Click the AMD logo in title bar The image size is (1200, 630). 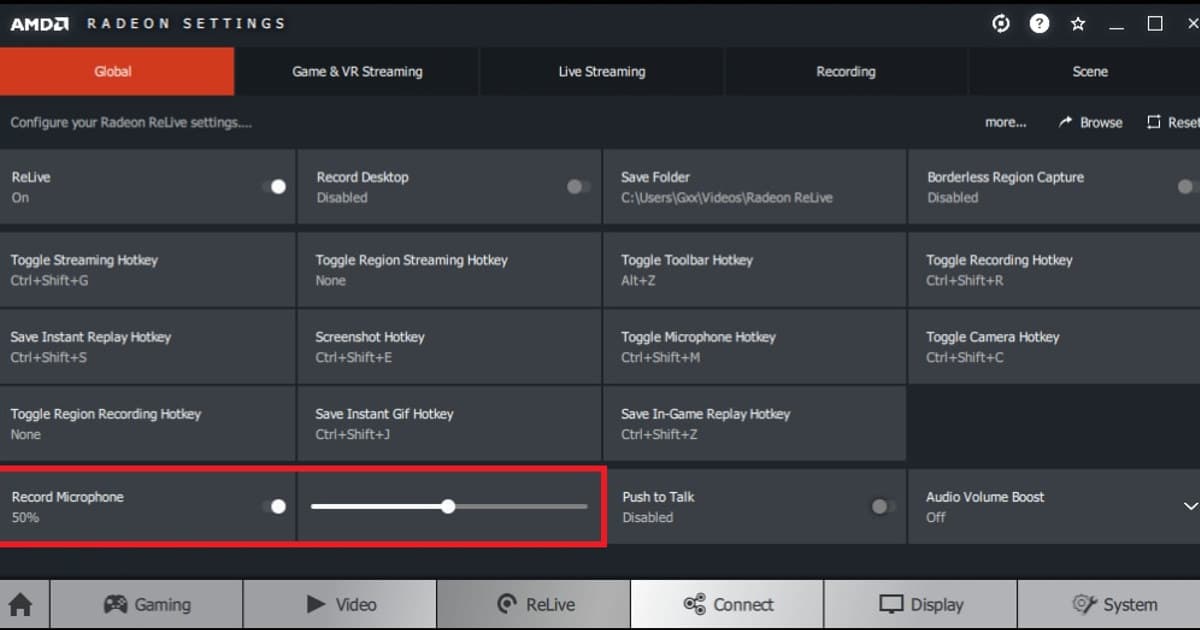[x=38, y=24]
